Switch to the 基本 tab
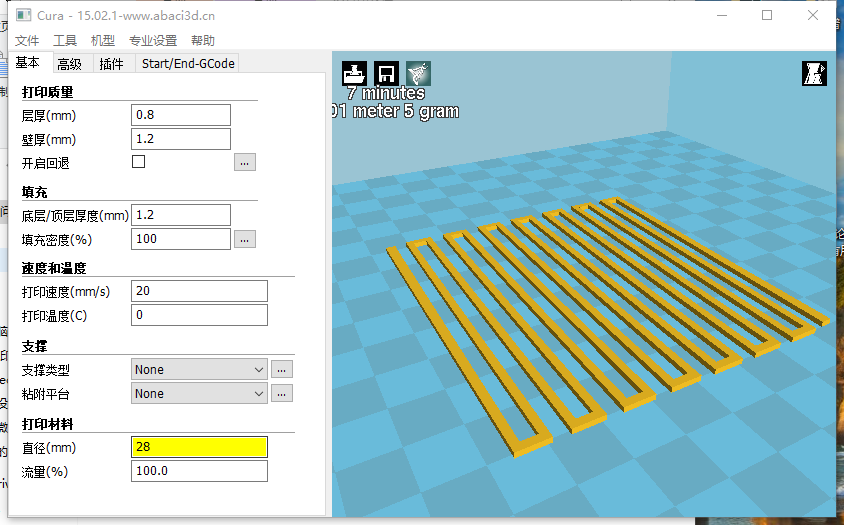844x525 pixels. click(x=30, y=62)
